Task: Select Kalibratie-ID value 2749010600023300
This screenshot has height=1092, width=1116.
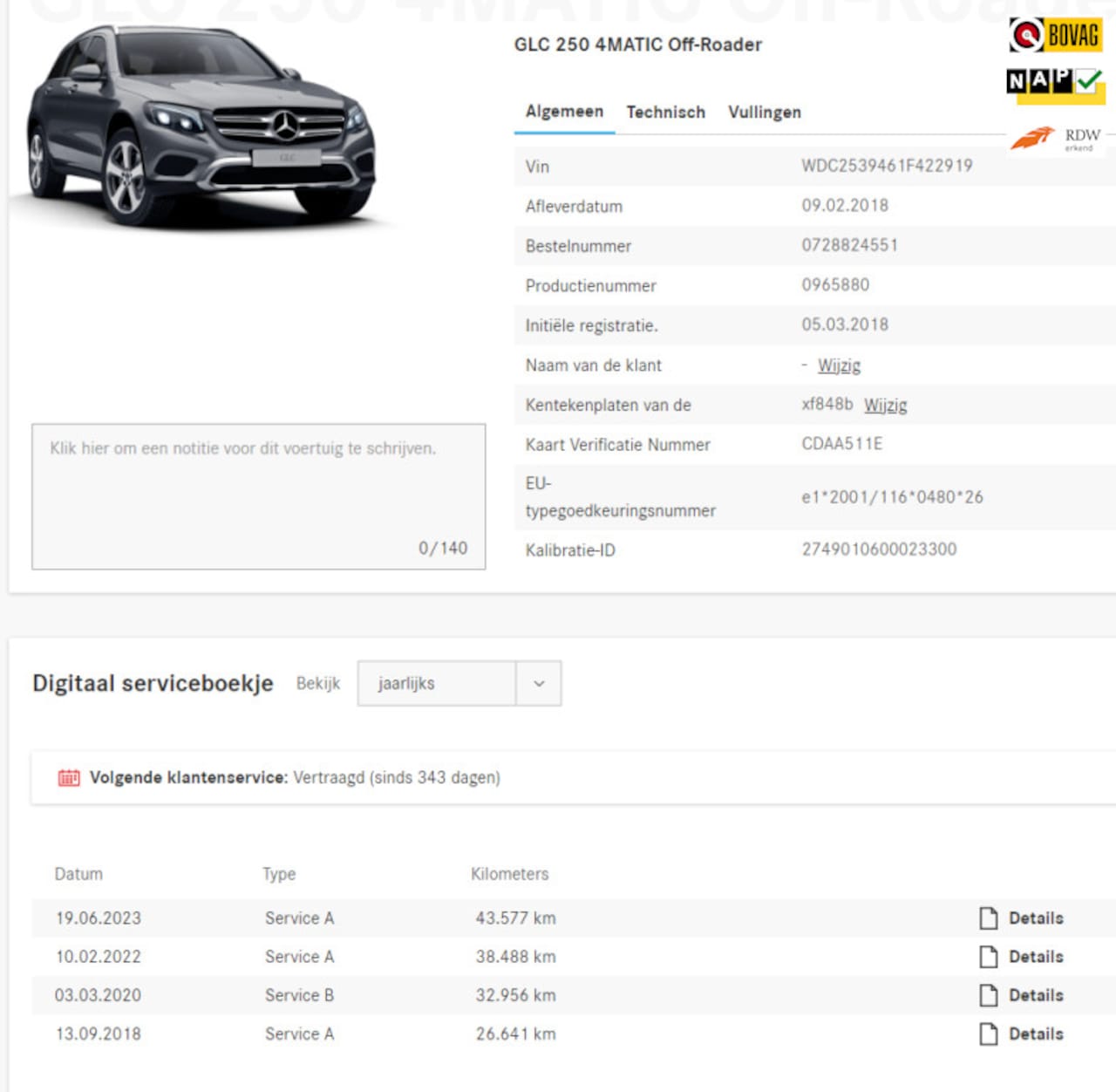Action: [879, 549]
